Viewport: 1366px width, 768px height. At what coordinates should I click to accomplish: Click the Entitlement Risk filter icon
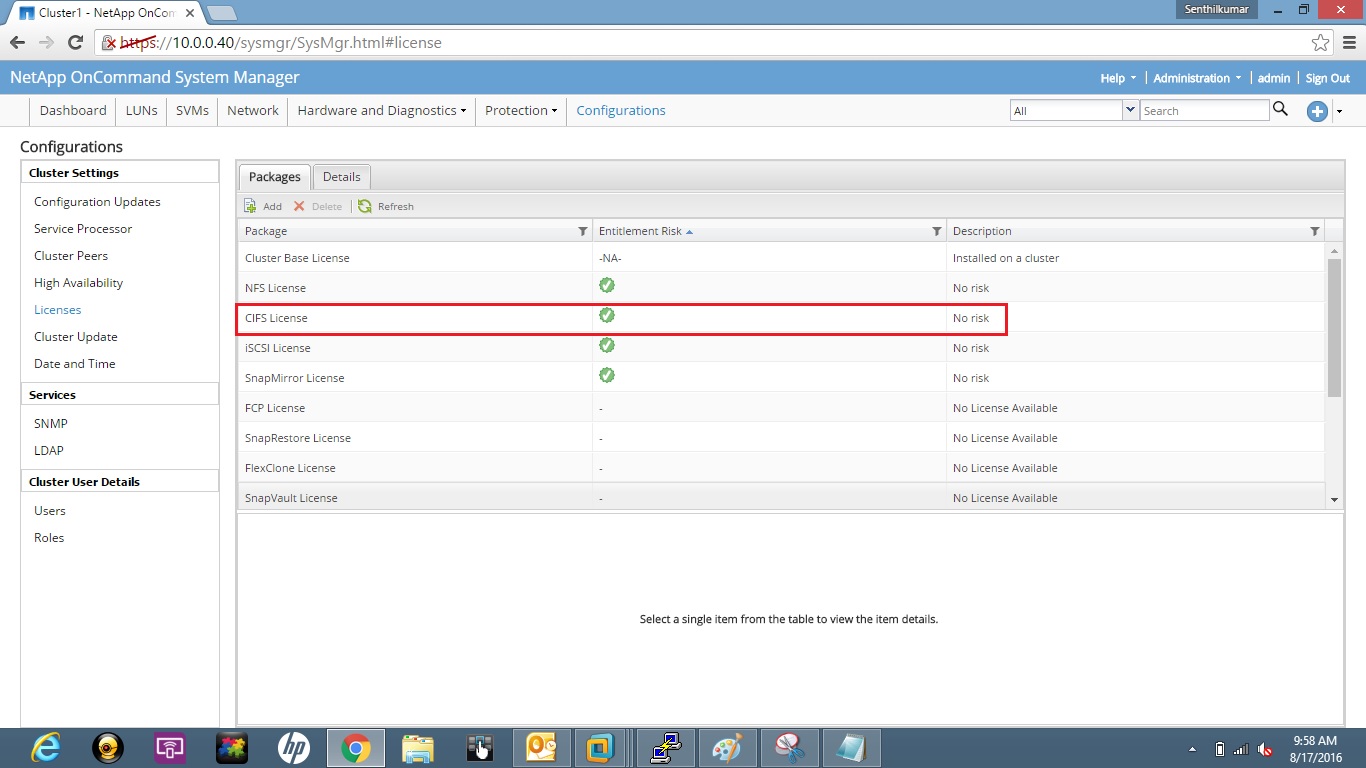(937, 231)
